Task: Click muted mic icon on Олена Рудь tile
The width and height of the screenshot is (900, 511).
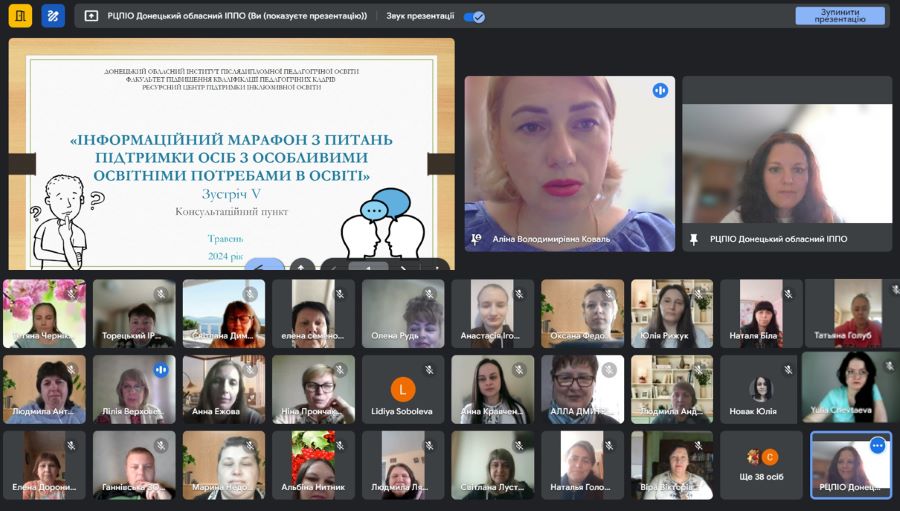Action: [429, 294]
